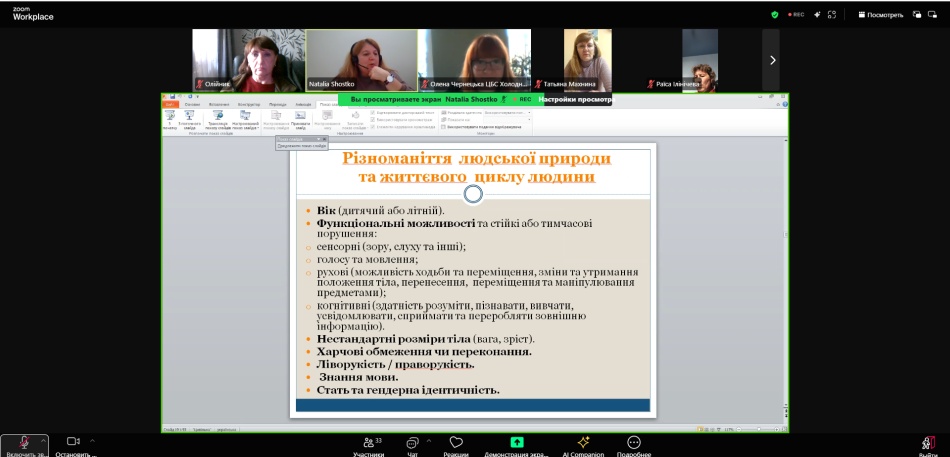Stop video with the camera icon
Viewport: 950px width, 457px height.
tap(73, 441)
